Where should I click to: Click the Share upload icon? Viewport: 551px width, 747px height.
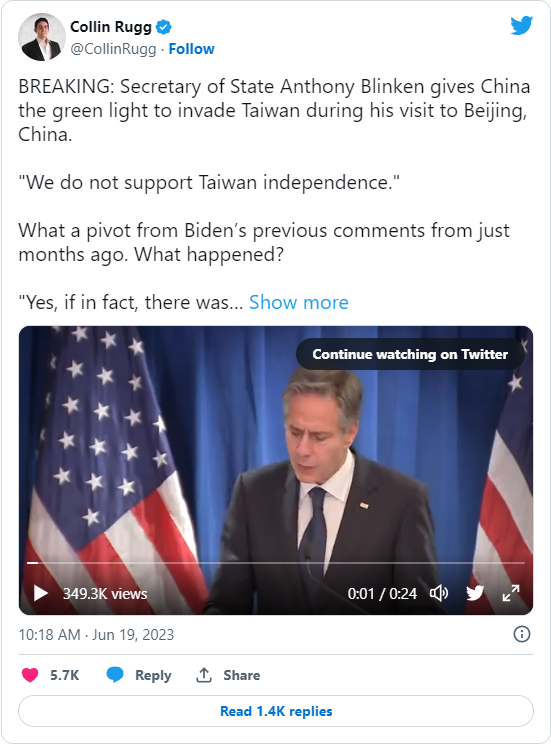click(x=204, y=675)
